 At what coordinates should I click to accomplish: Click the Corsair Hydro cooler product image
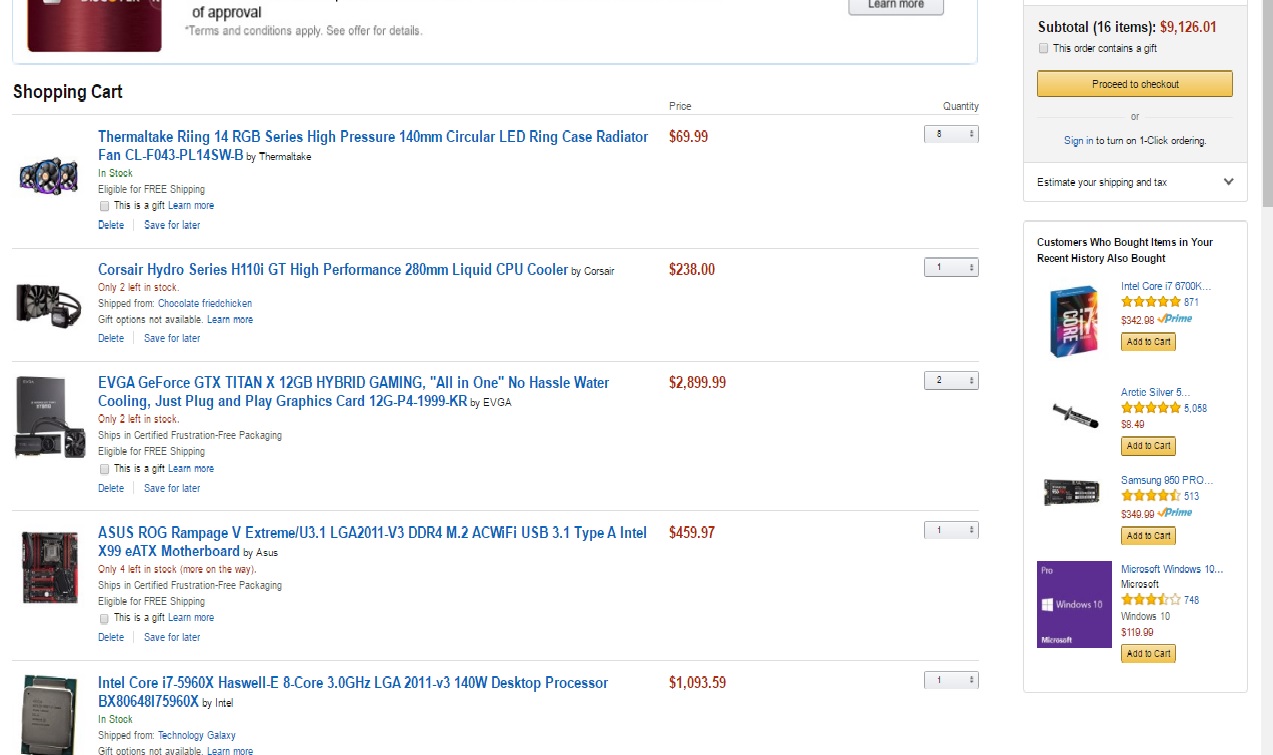click(48, 303)
